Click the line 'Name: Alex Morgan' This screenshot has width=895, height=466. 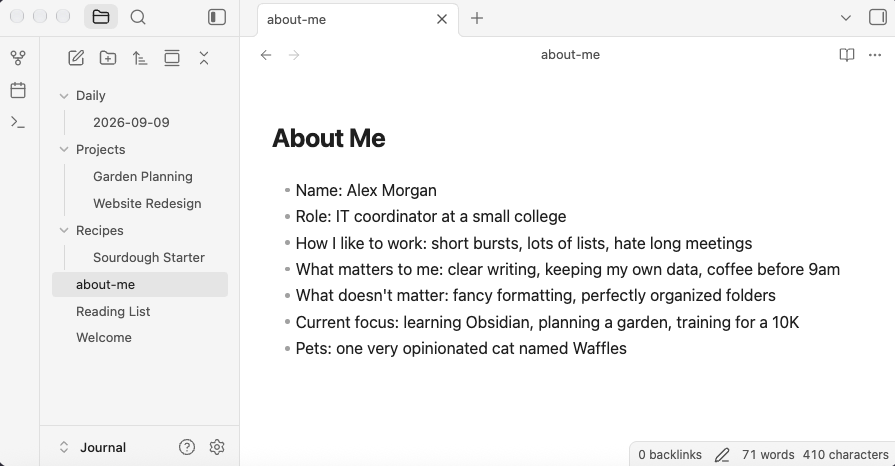(366, 190)
